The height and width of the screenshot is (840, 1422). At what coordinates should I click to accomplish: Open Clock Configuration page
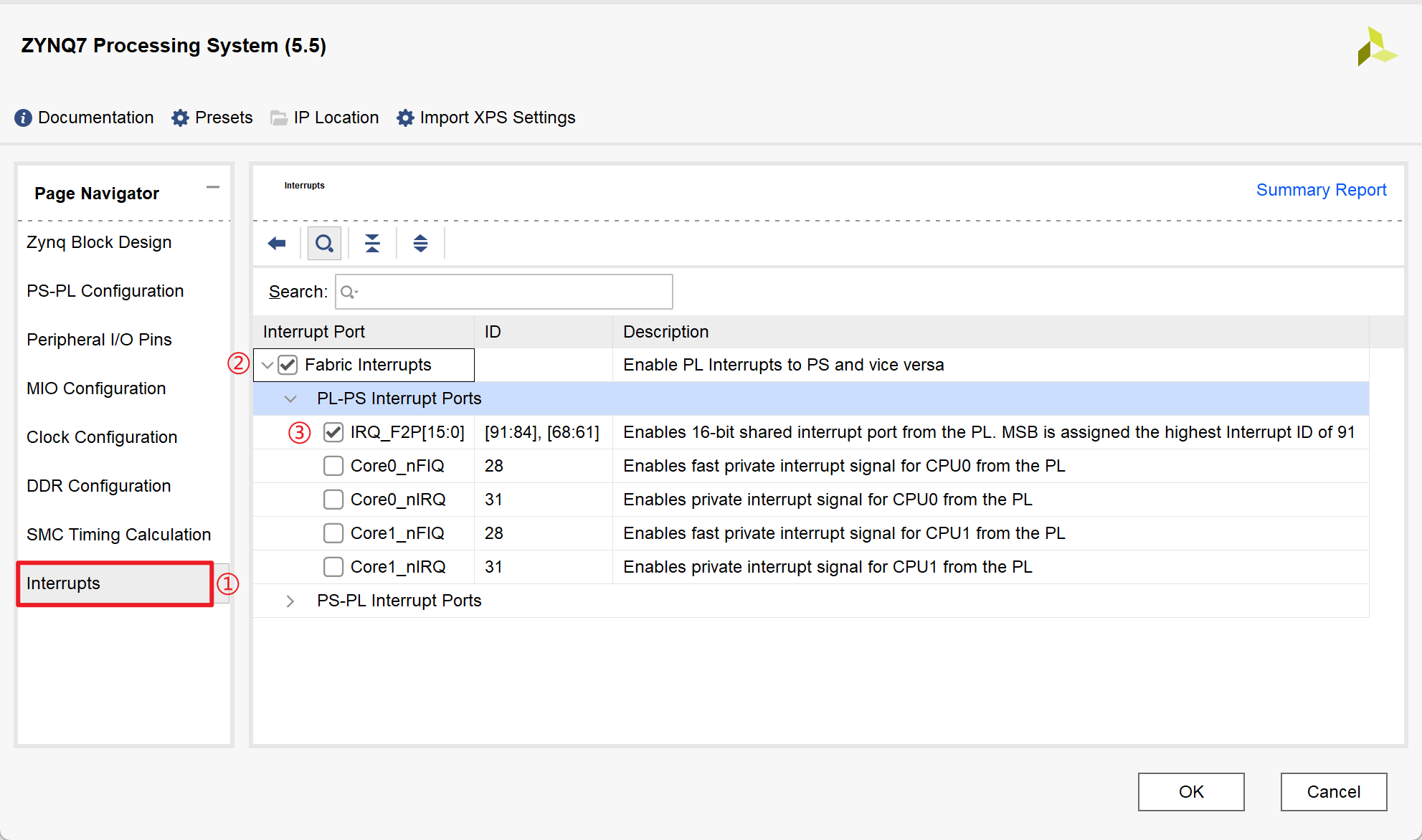(x=102, y=437)
